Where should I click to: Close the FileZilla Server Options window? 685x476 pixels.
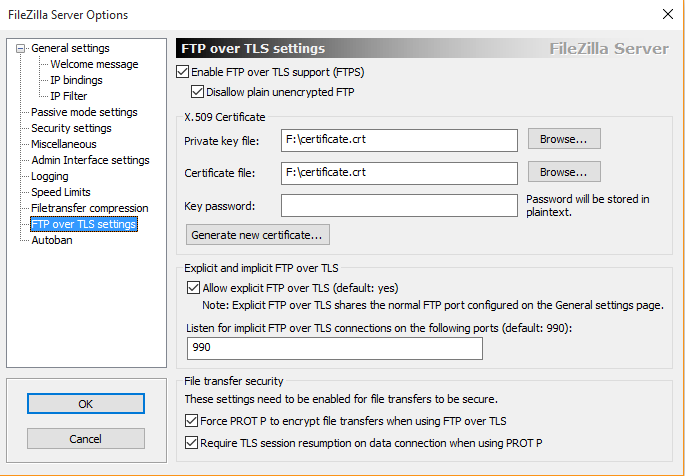pos(667,14)
